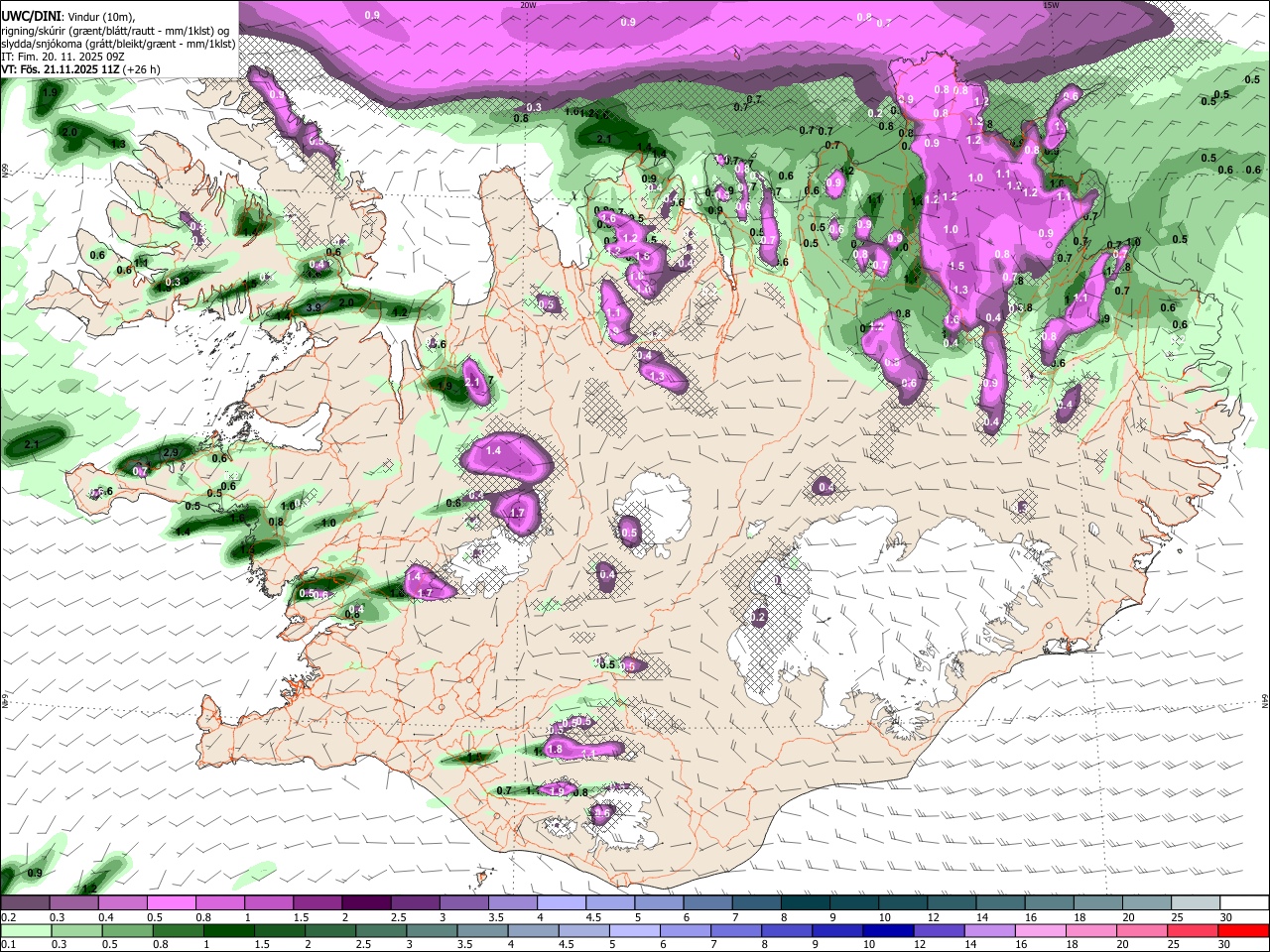Click the '2.9' precipitation value on map
The height and width of the screenshot is (952, 1270).
coord(171,453)
